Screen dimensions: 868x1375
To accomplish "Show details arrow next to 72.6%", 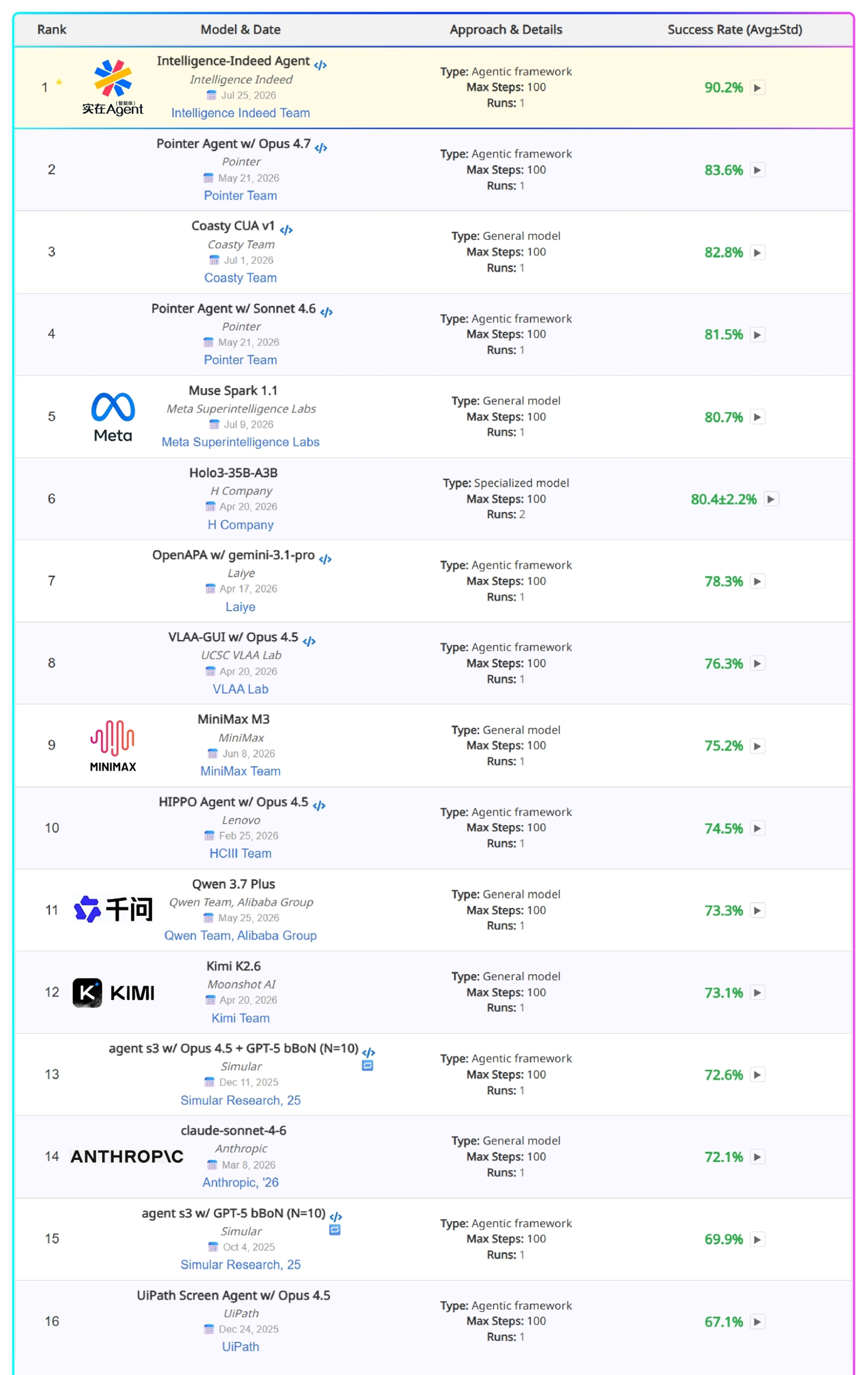I will pyautogui.click(x=757, y=1075).
